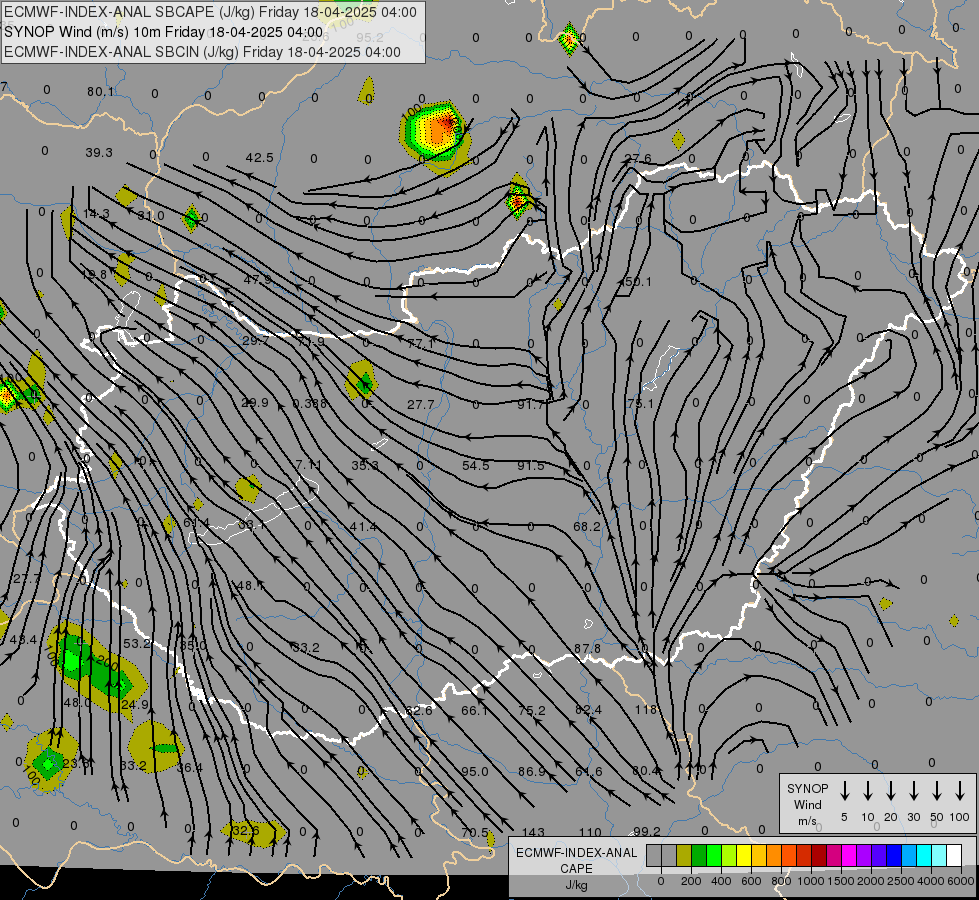Click the map value 71.9
This screenshot has height=900, width=979.
[310, 342]
